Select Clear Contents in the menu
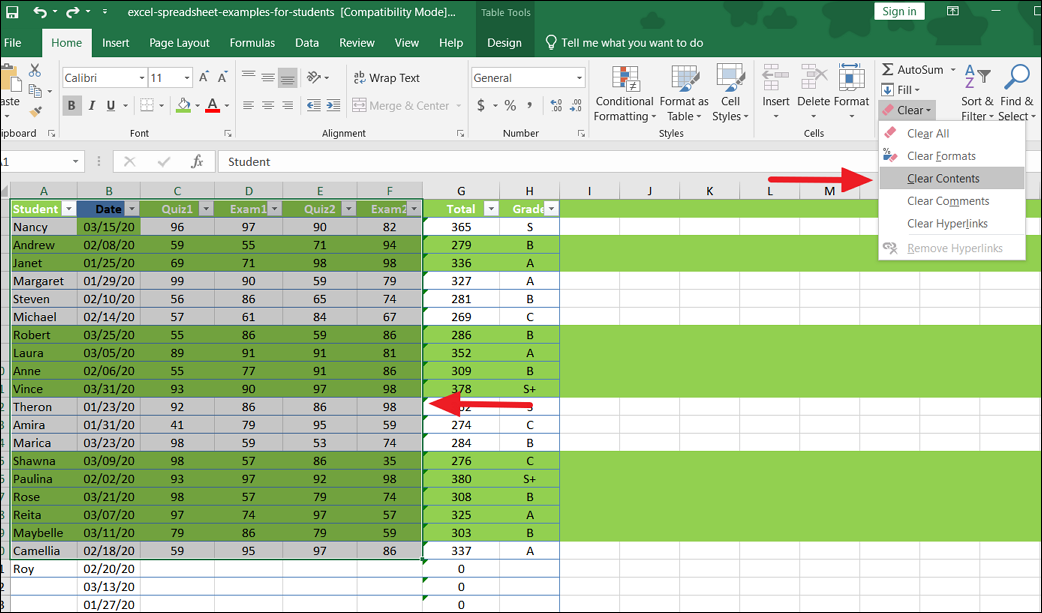 [952, 178]
